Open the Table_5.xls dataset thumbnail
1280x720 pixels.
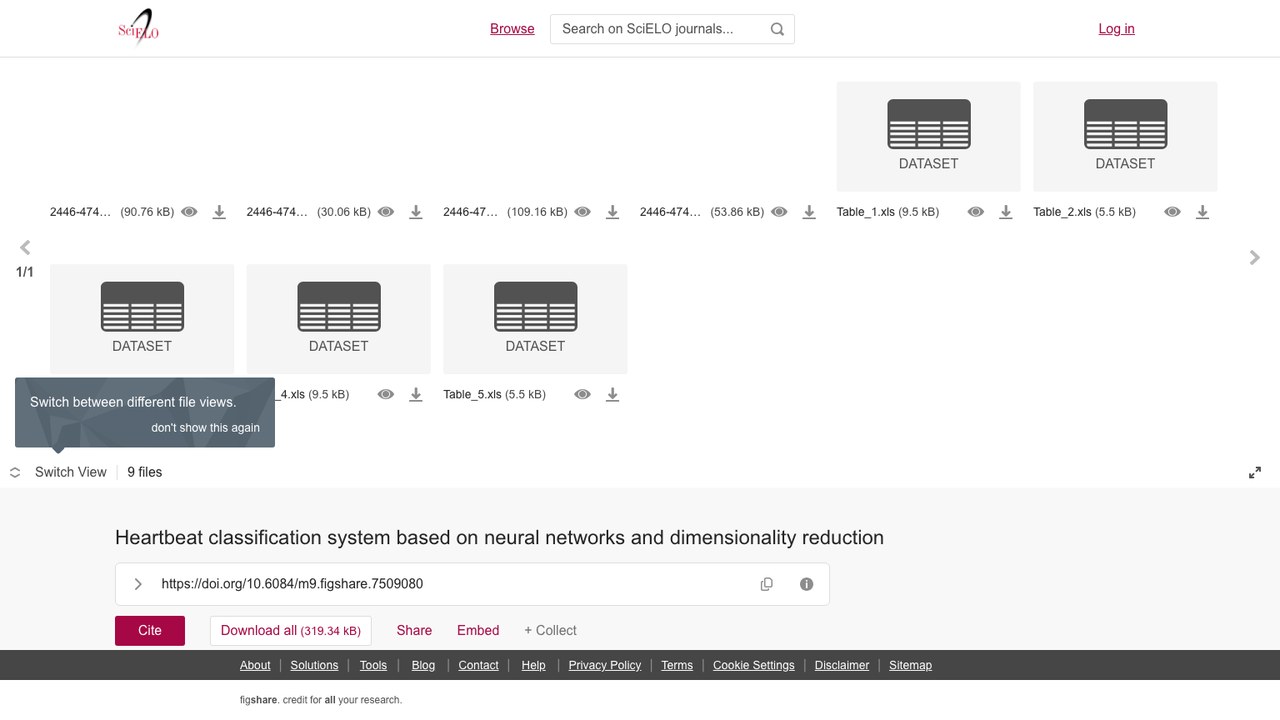[535, 319]
